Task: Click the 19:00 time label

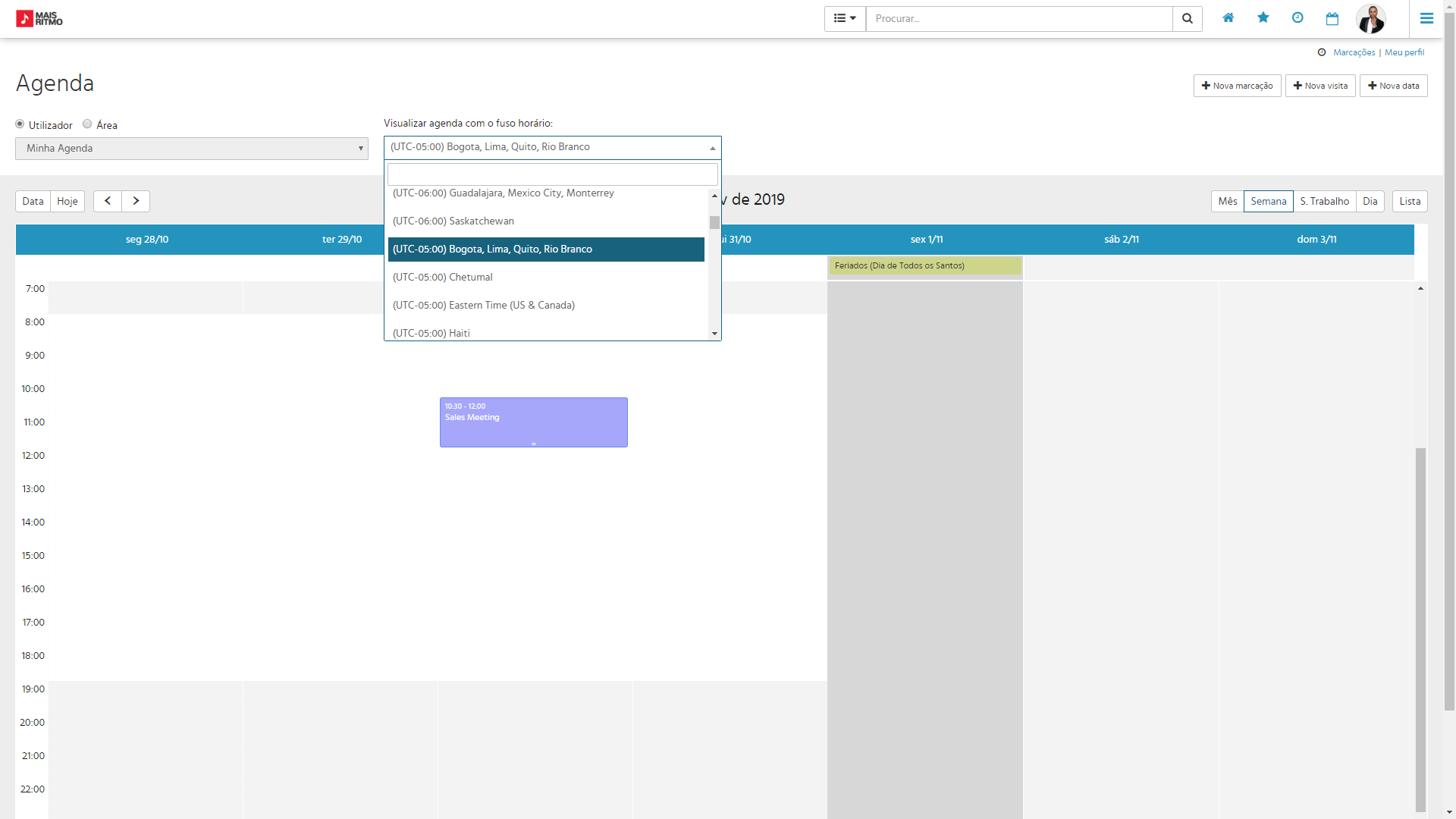Action: pos(33,689)
